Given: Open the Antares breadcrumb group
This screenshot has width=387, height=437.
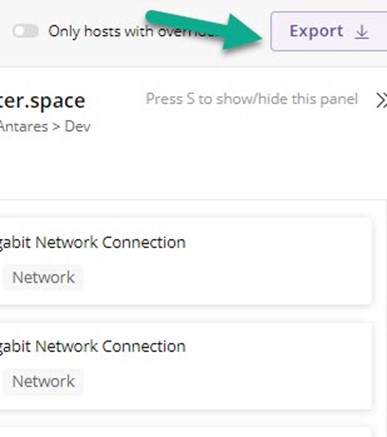Looking at the screenshot, I should pos(24,127).
